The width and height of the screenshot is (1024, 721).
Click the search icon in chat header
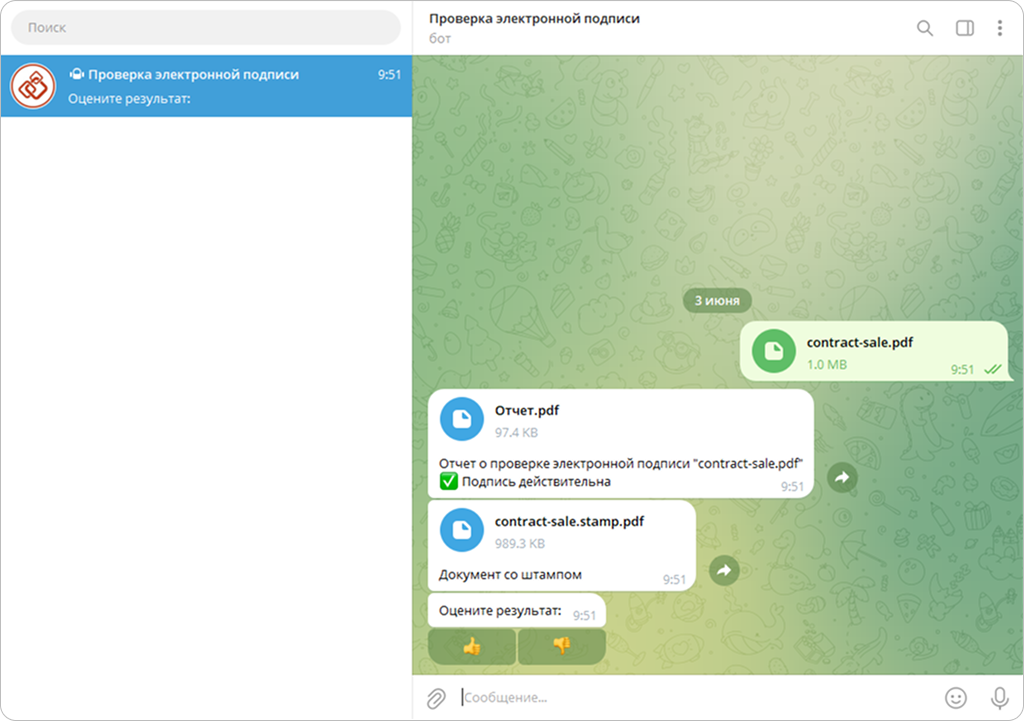coord(925,28)
